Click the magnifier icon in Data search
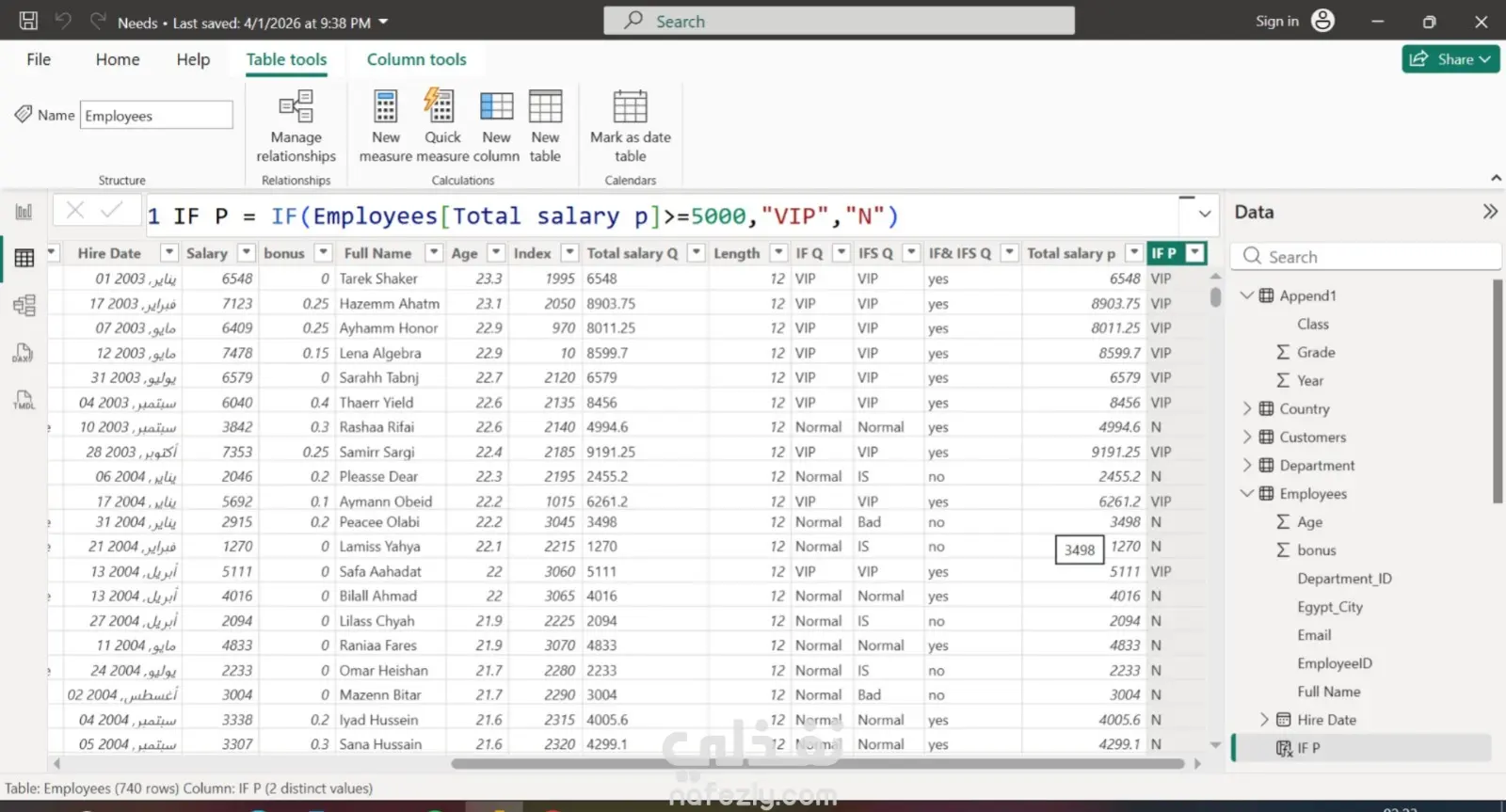The width and height of the screenshot is (1506, 812). 1251,256
